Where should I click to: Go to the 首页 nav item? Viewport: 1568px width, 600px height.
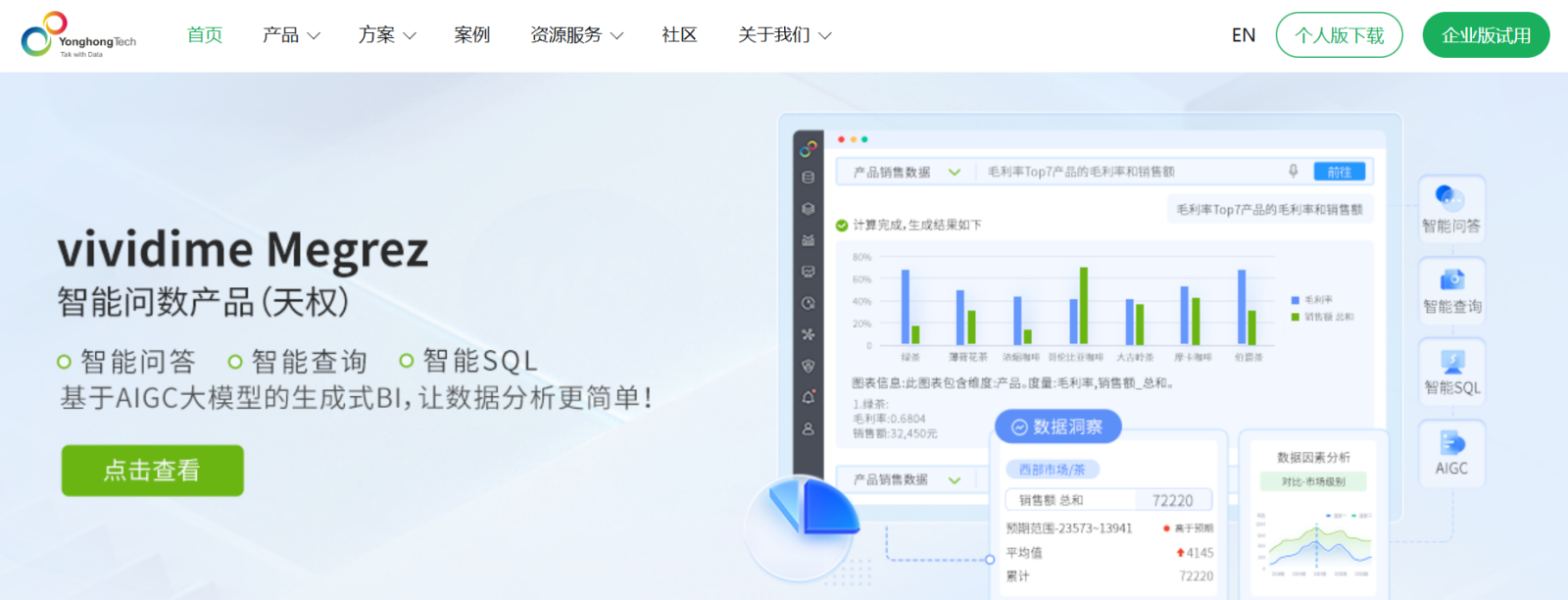coord(205,35)
